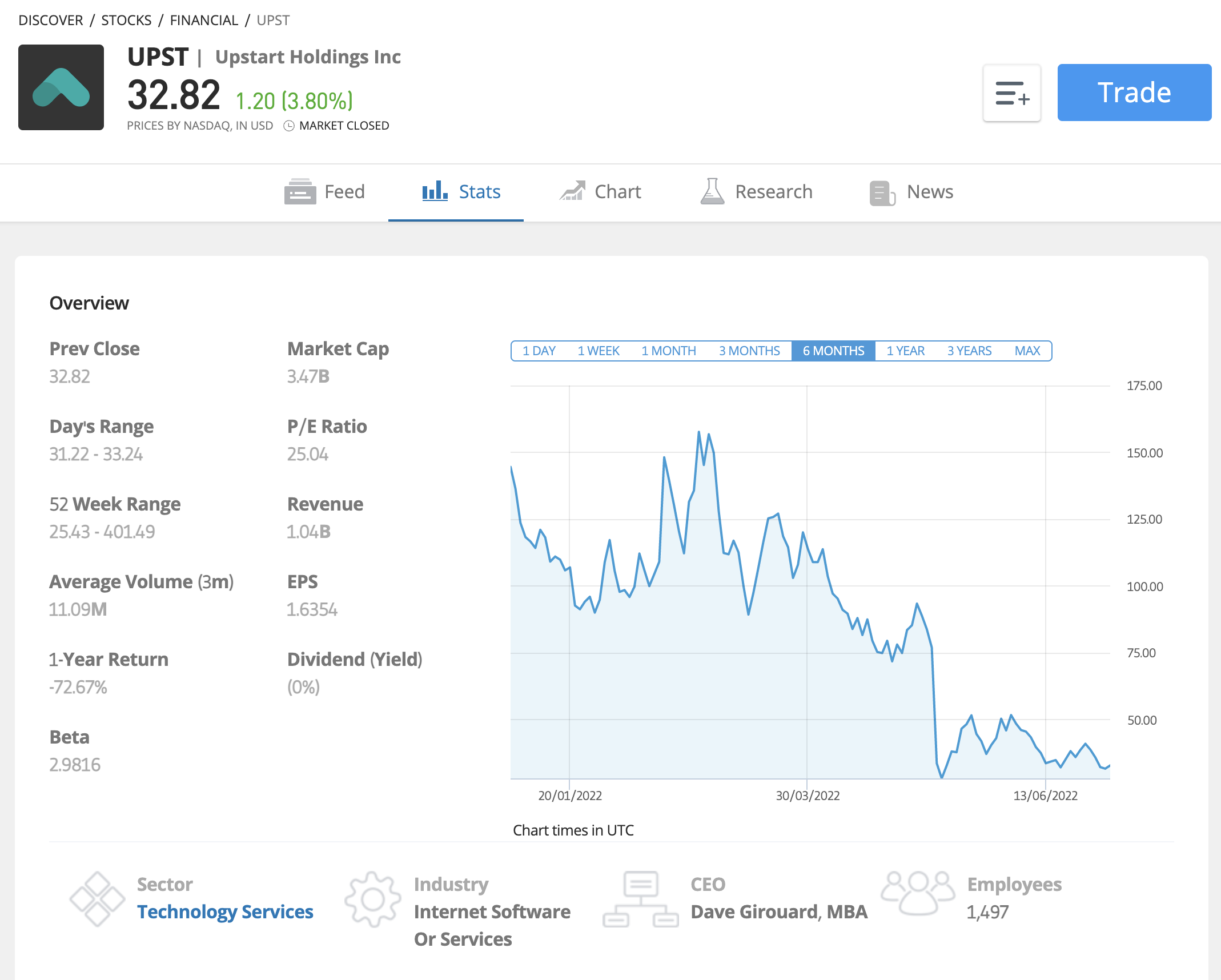Set chart range to 1 DAY
This screenshot has height=980, width=1221.
539,351
